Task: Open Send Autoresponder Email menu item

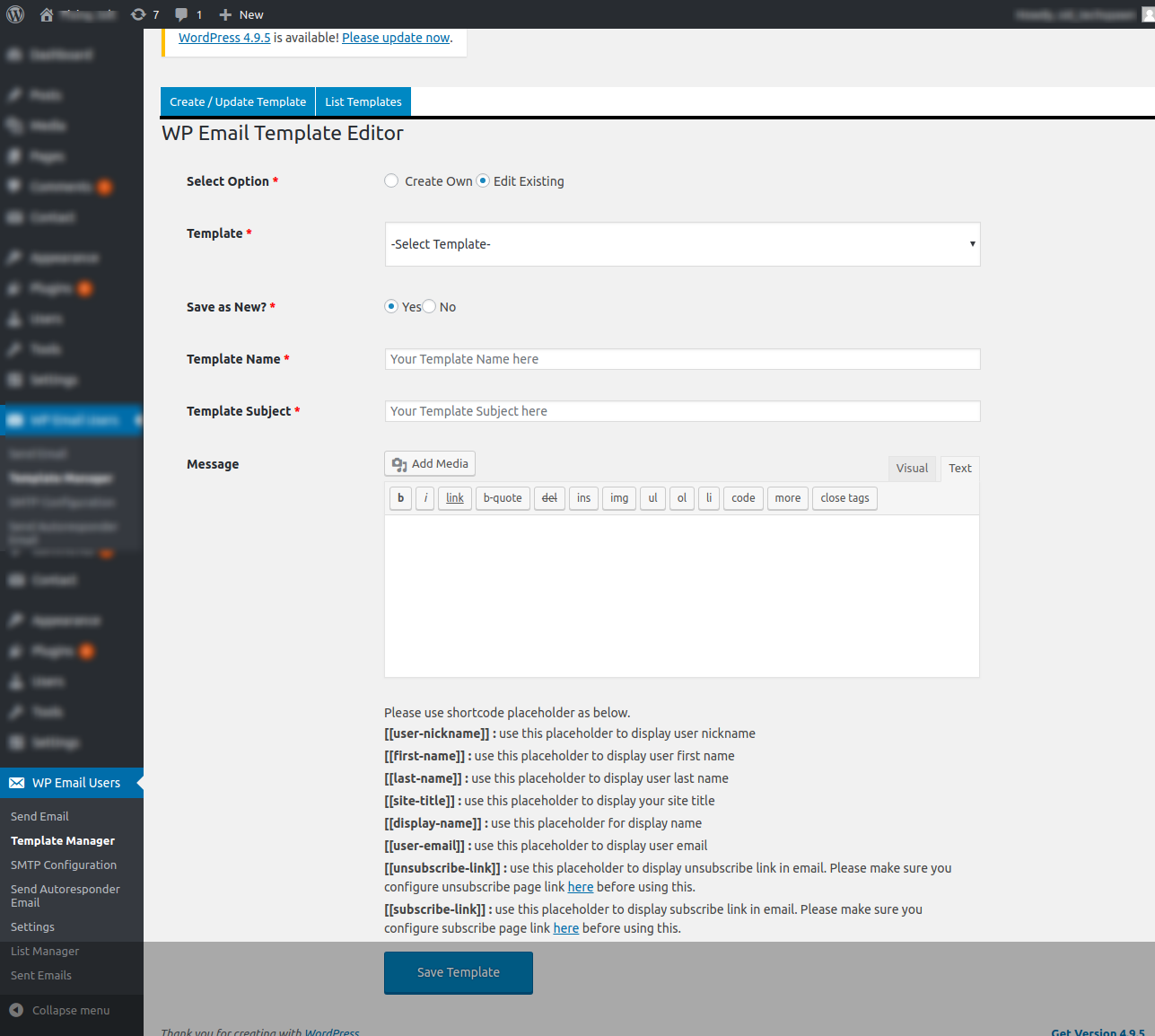Action: (66, 895)
